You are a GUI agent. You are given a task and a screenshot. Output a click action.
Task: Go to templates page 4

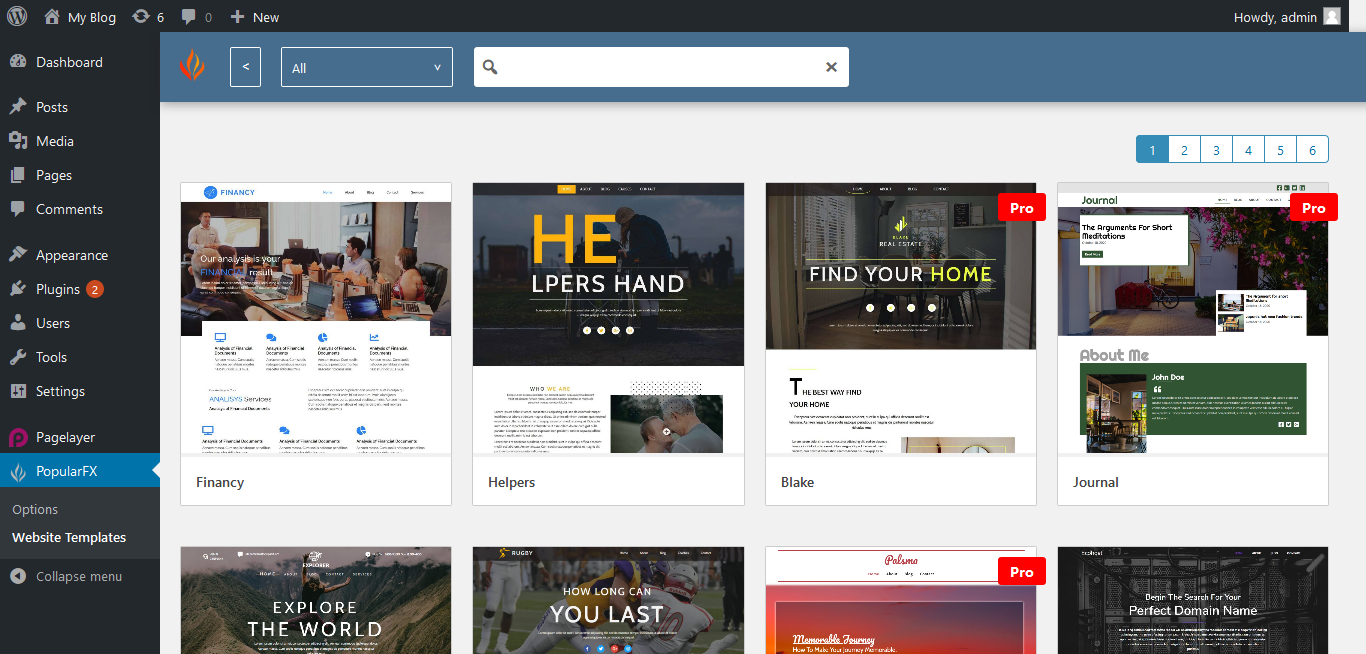[1248, 150]
